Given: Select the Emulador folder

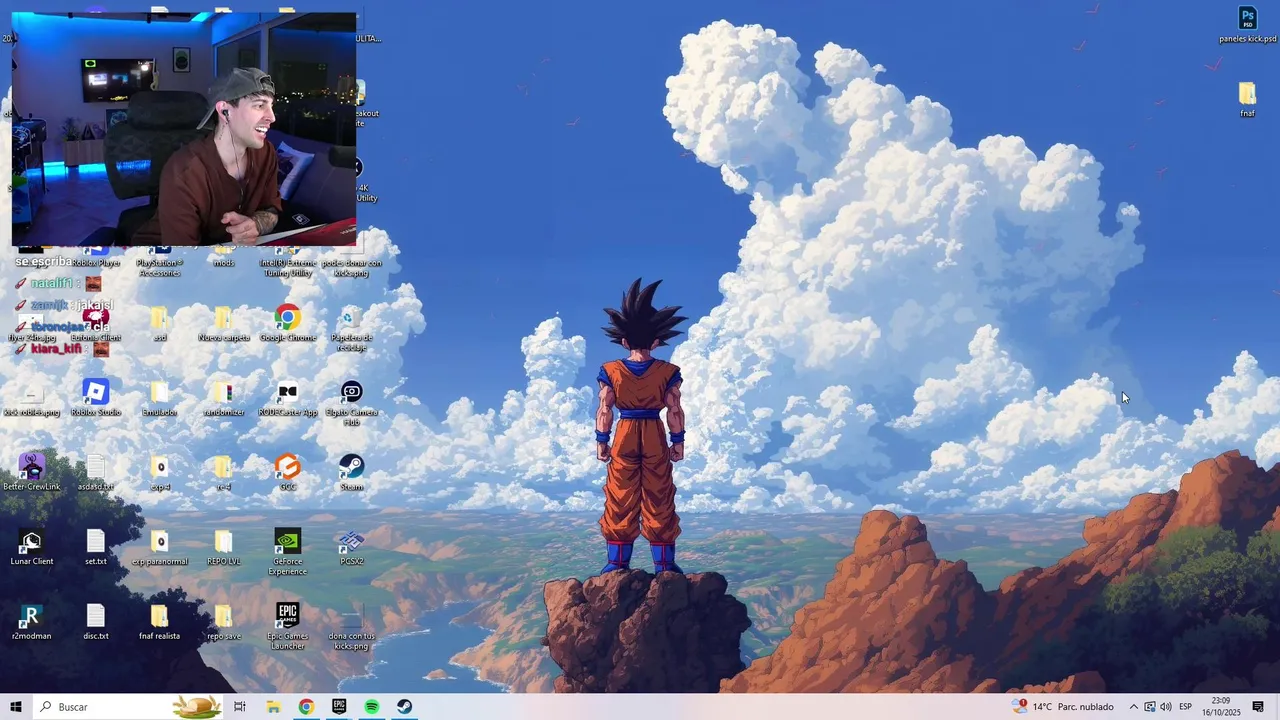Looking at the screenshot, I should click(160, 398).
